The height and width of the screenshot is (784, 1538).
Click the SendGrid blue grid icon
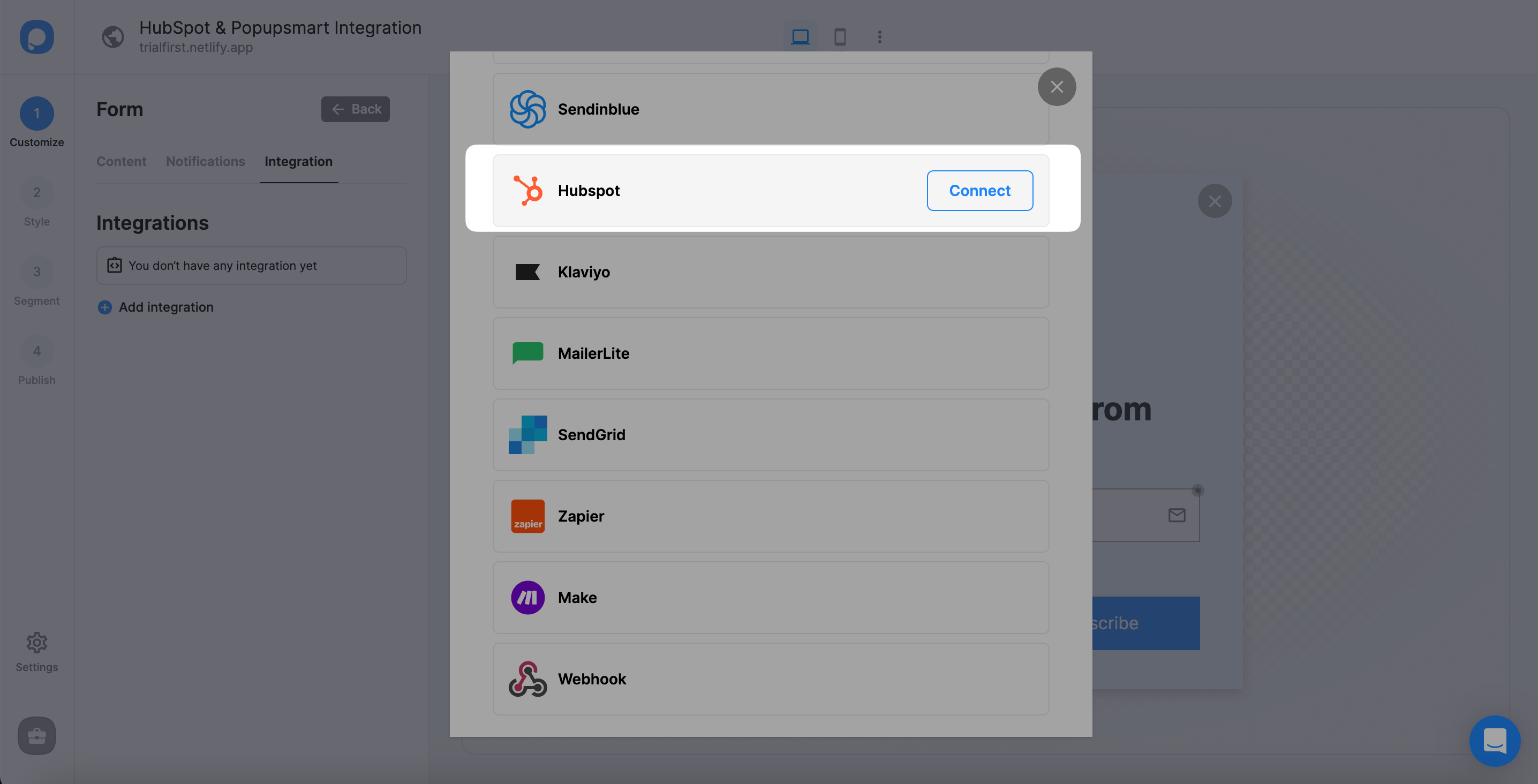coord(527,434)
